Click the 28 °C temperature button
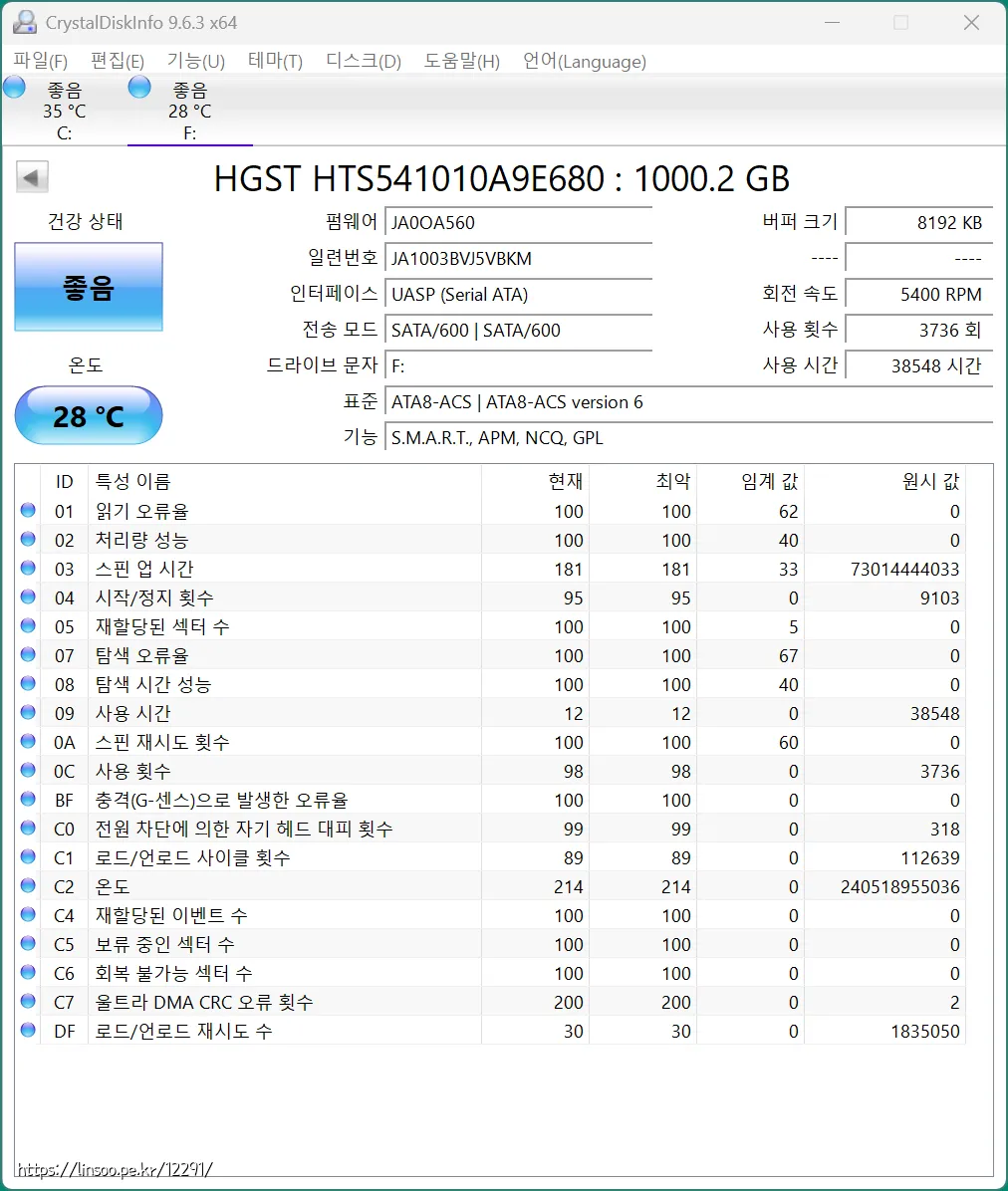Image resolution: width=1008 pixels, height=1191 pixels. pos(89,415)
